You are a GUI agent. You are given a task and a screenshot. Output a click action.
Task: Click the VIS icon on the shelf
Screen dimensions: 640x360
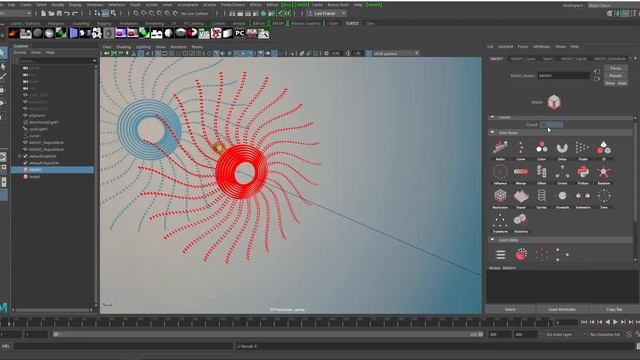click(204, 33)
